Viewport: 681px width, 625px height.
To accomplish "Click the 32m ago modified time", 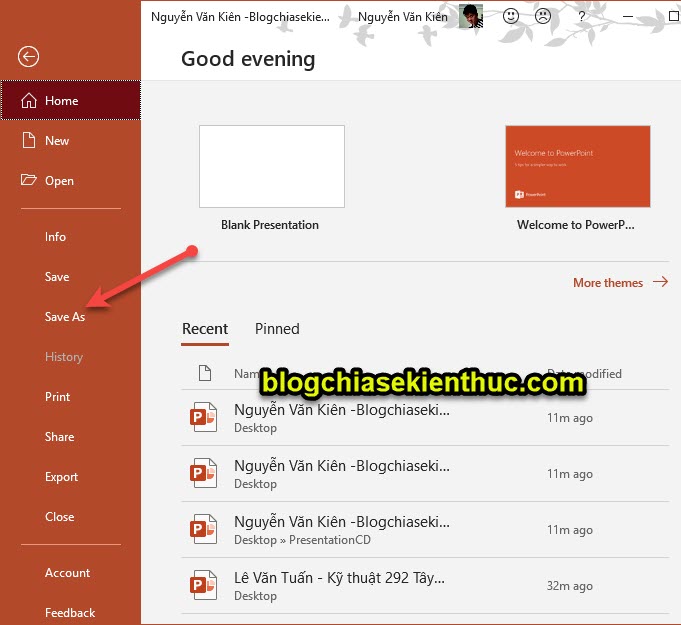I will [569, 586].
